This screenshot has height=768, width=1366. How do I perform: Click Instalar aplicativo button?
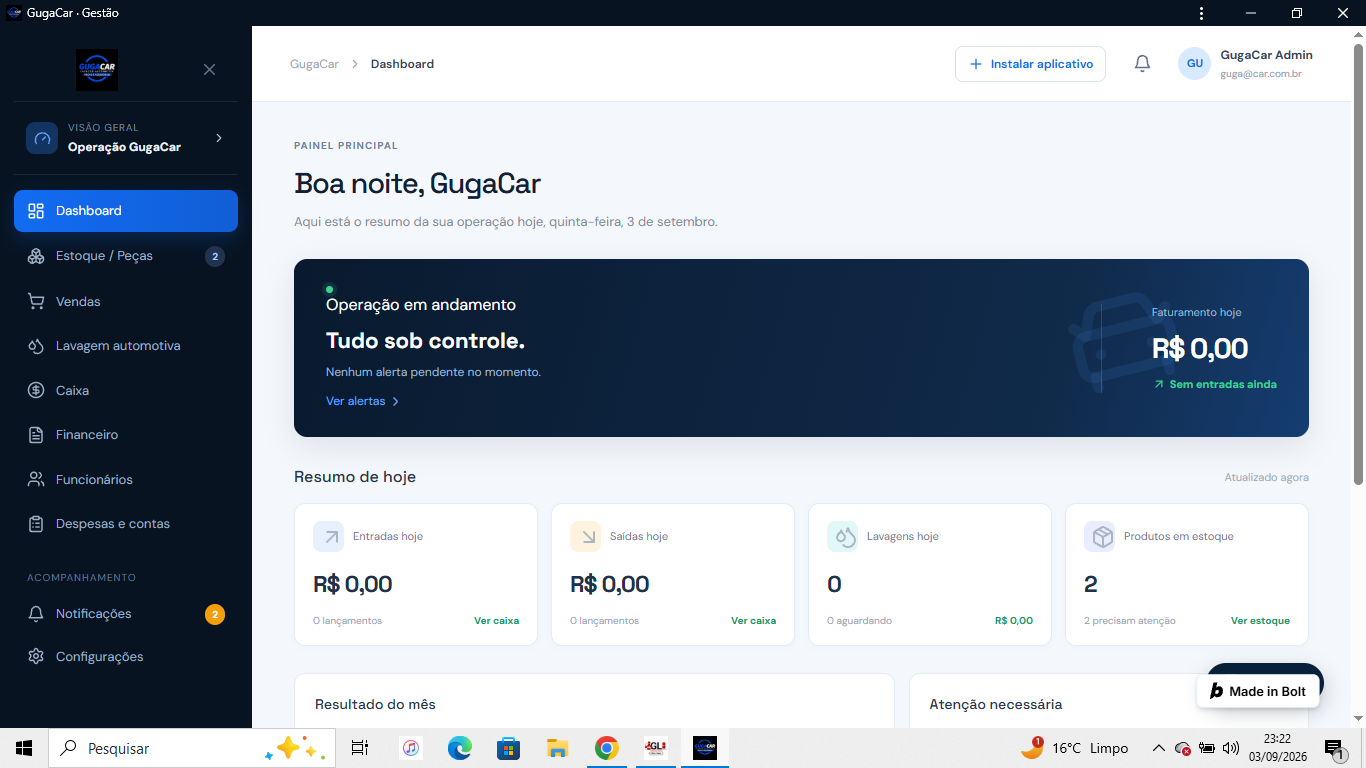pos(1030,64)
